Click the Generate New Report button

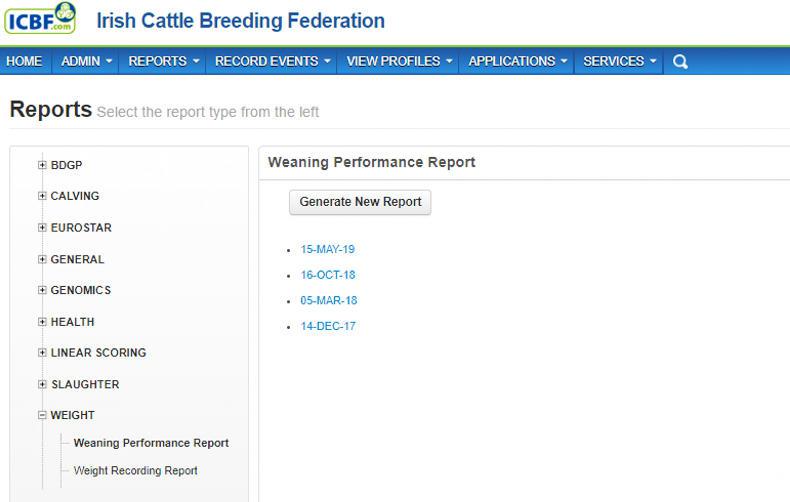pos(360,202)
